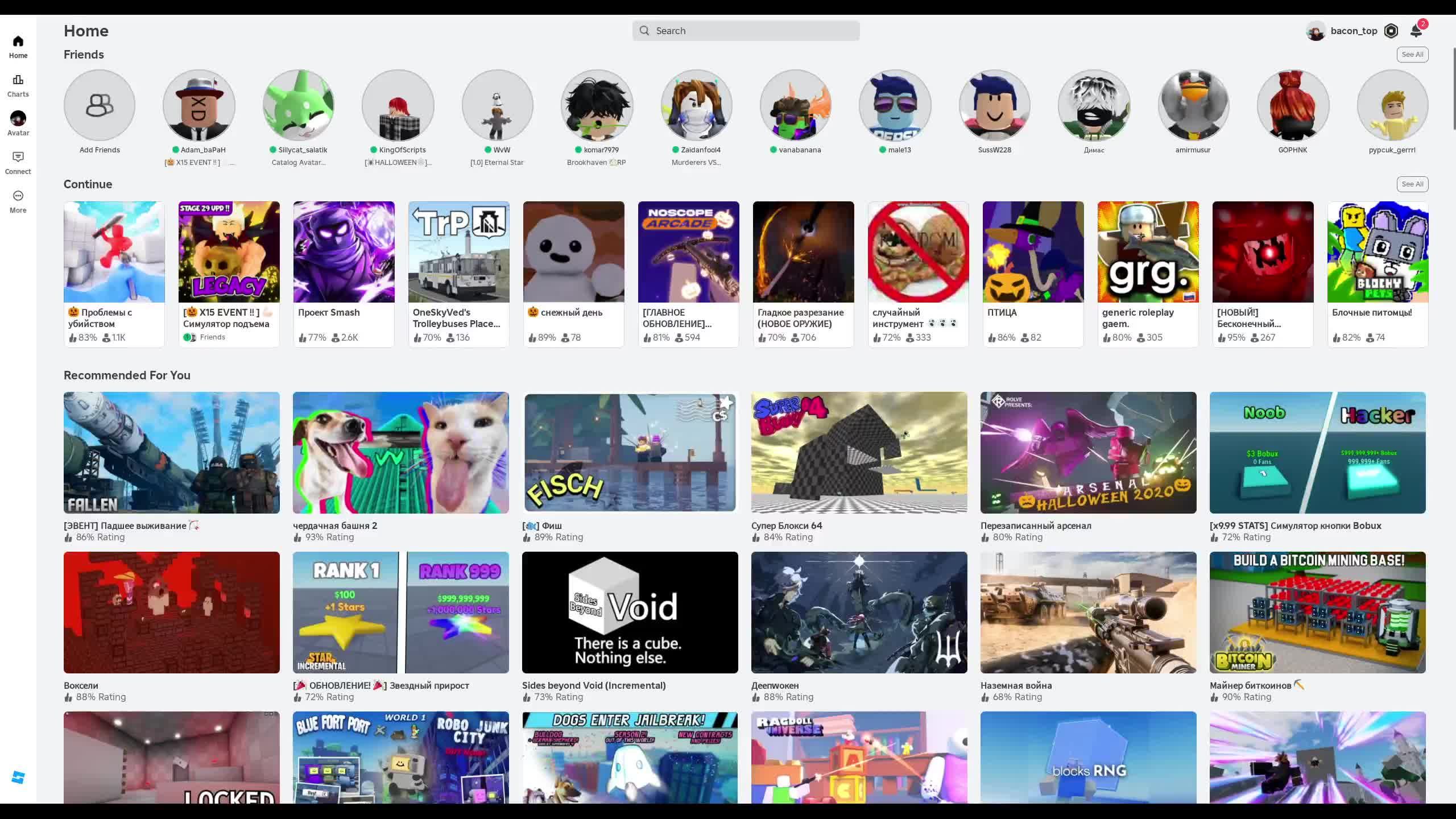The image size is (1456, 819).
Task: Open friend Adam_baPaH avatar
Action: point(199,105)
